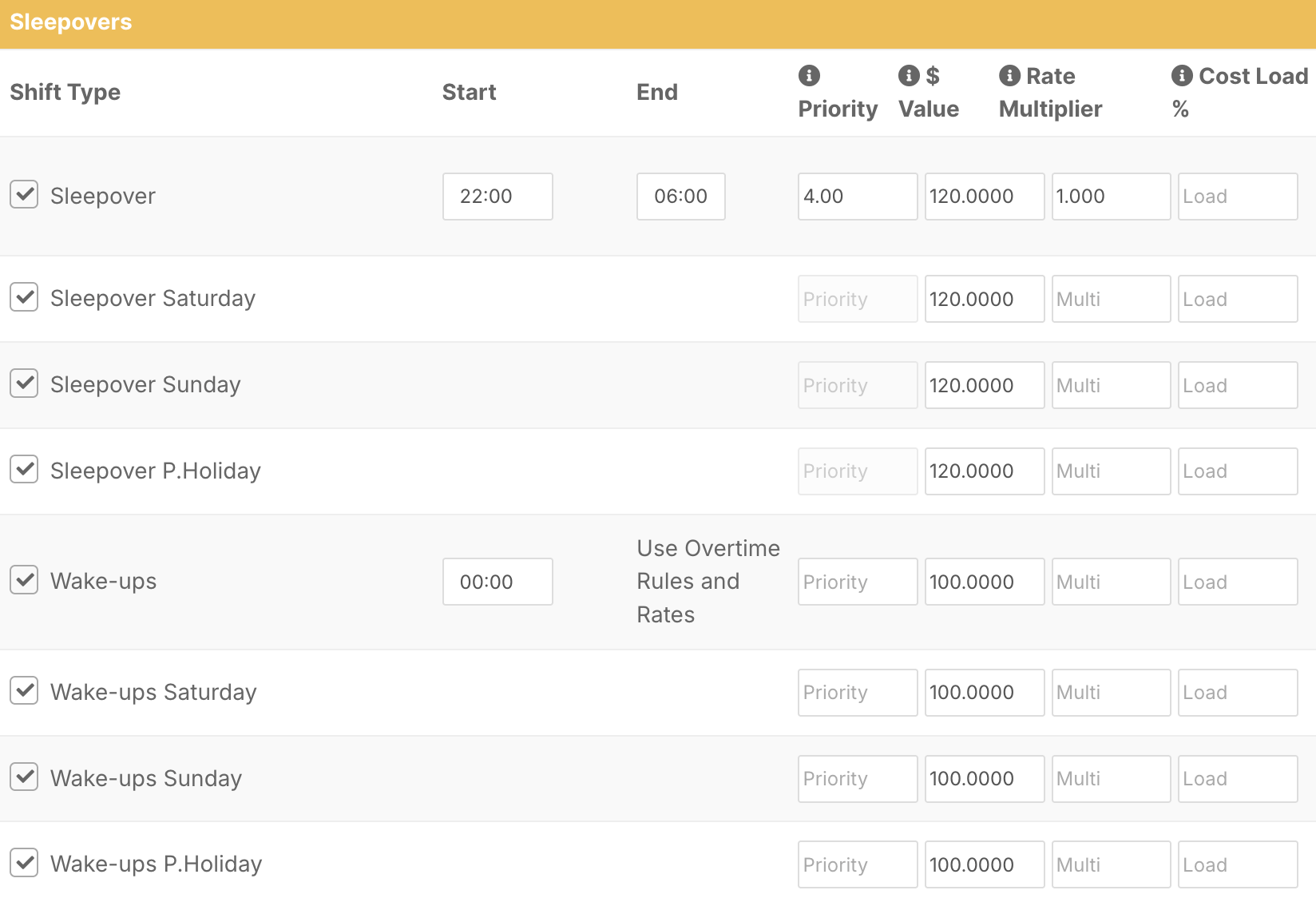The image size is (1316, 906).
Task: Click the Priority column info icon
Action: coord(809,75)
